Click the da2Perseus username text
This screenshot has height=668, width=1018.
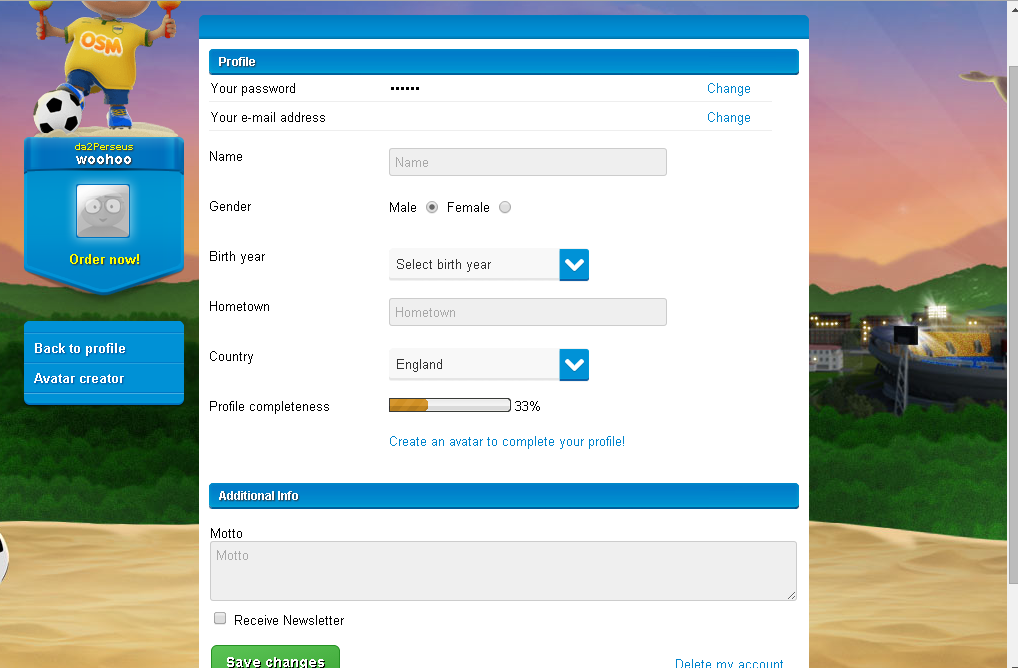104,147
